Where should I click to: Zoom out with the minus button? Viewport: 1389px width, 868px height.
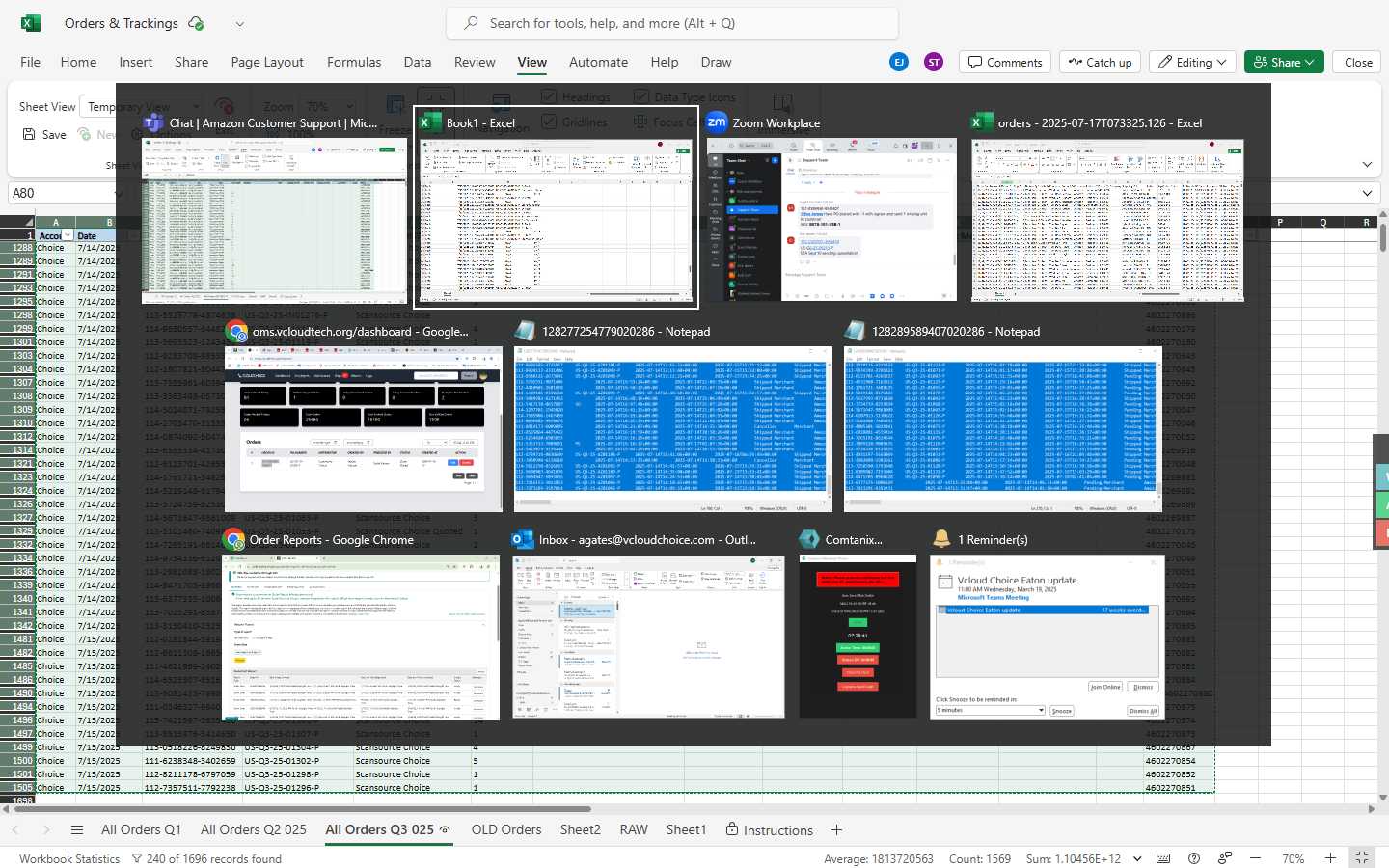pyautogui.click(x=1255, y=858)
